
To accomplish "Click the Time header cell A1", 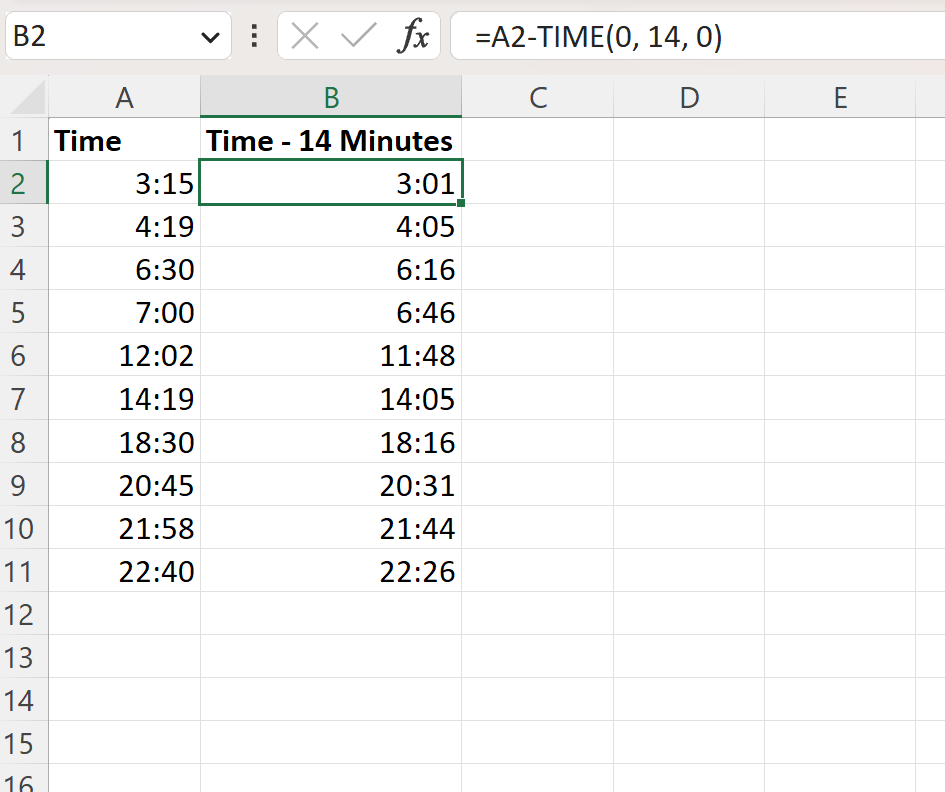I will (124, 140).
